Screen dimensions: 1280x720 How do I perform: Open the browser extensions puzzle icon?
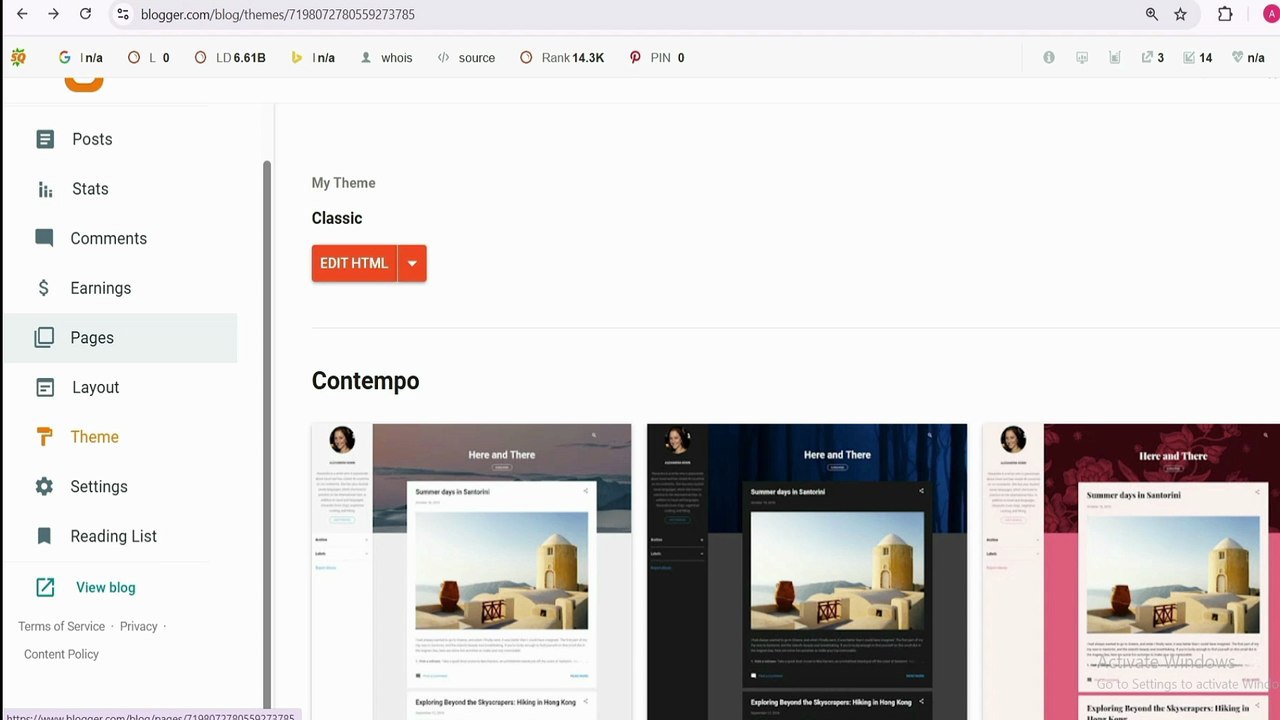[1225, 14]
